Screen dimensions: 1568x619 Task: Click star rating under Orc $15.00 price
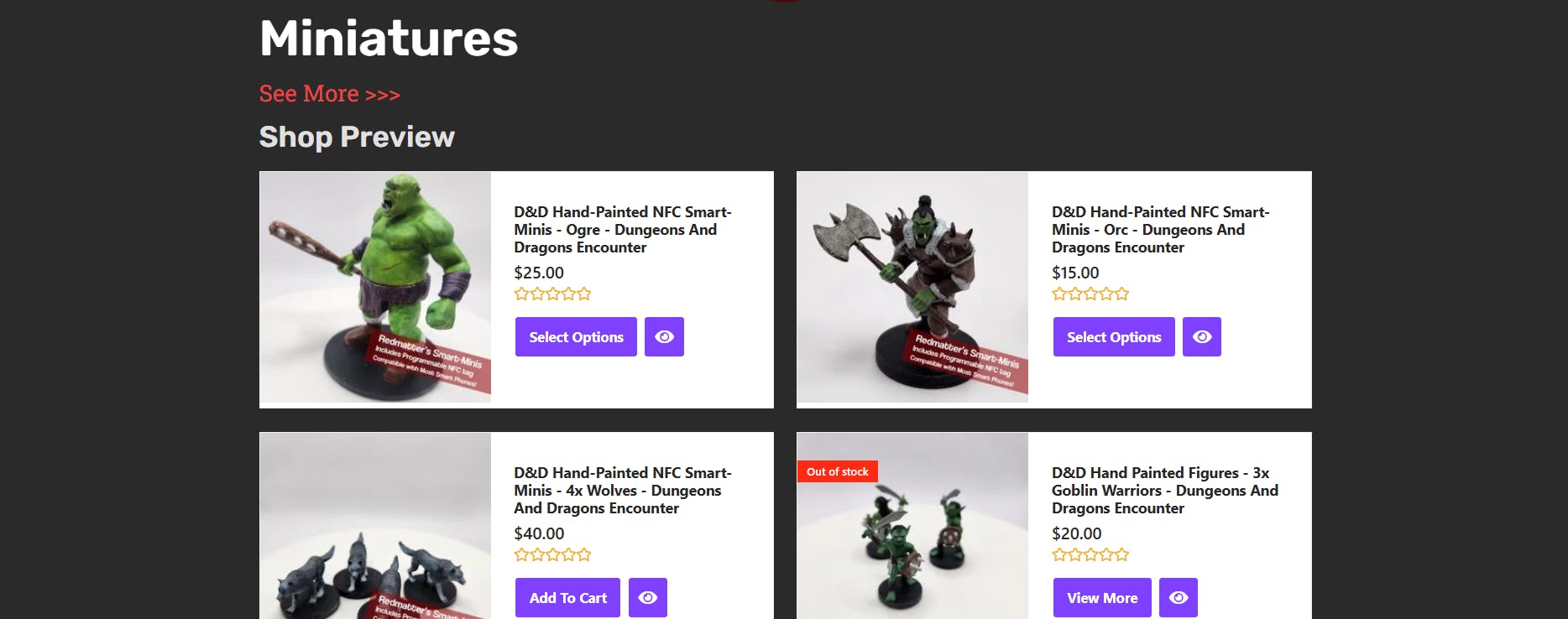pyautogui.click(x=1090, y=294)
